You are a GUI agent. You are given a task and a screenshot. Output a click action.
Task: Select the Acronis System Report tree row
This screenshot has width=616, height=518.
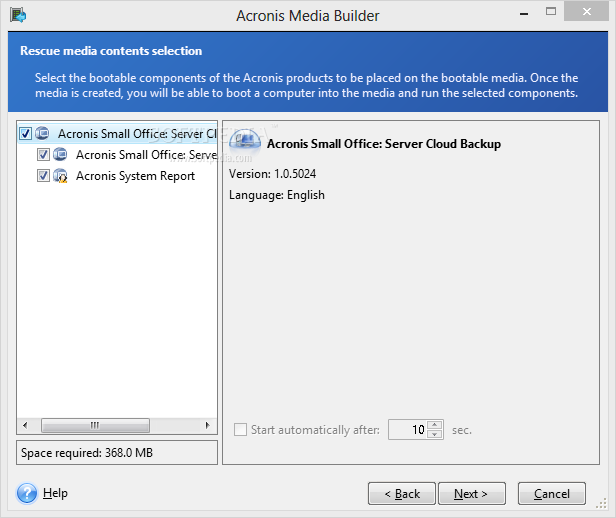pyautogui.click(x=116, y=176)
